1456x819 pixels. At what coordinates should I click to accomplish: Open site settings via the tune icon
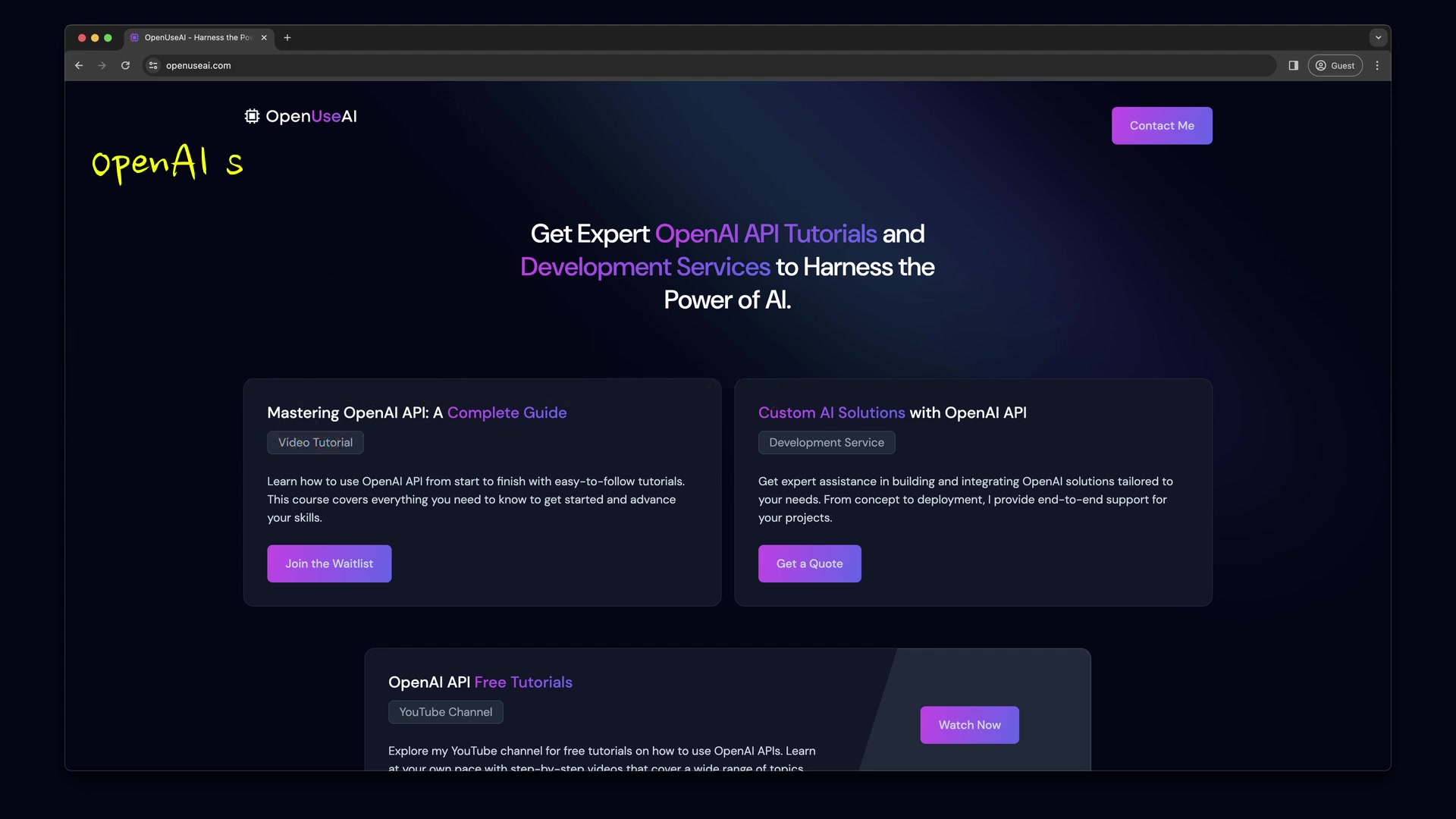[152, 65]
